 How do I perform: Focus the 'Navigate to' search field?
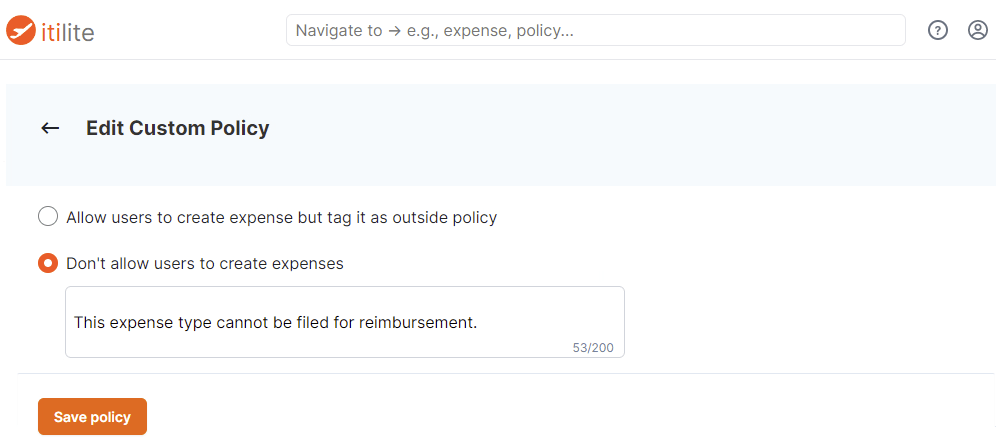[x=596, y=30]
